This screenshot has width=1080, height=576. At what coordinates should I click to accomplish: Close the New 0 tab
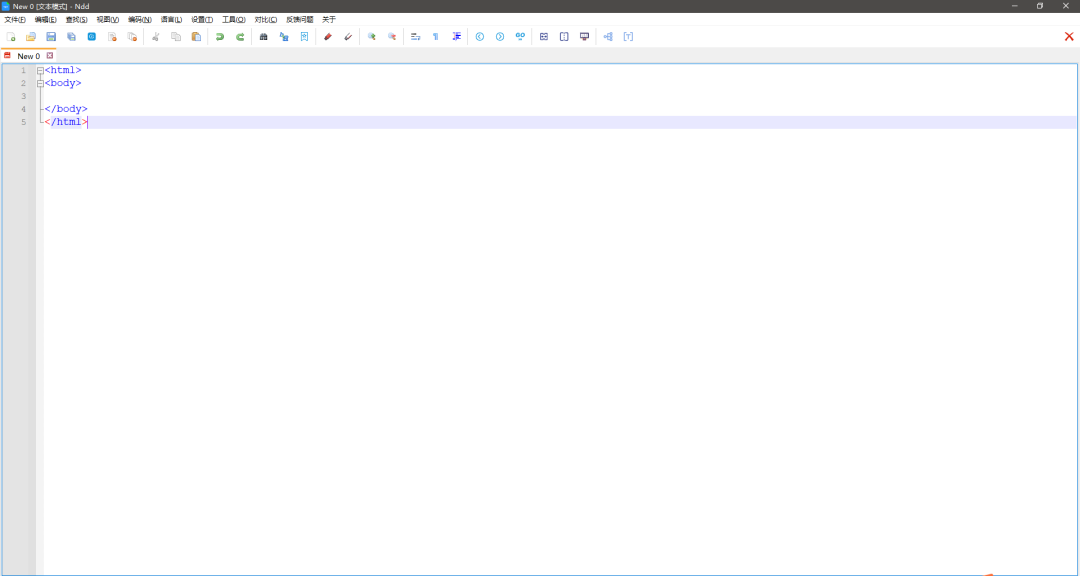coord(50,56)
